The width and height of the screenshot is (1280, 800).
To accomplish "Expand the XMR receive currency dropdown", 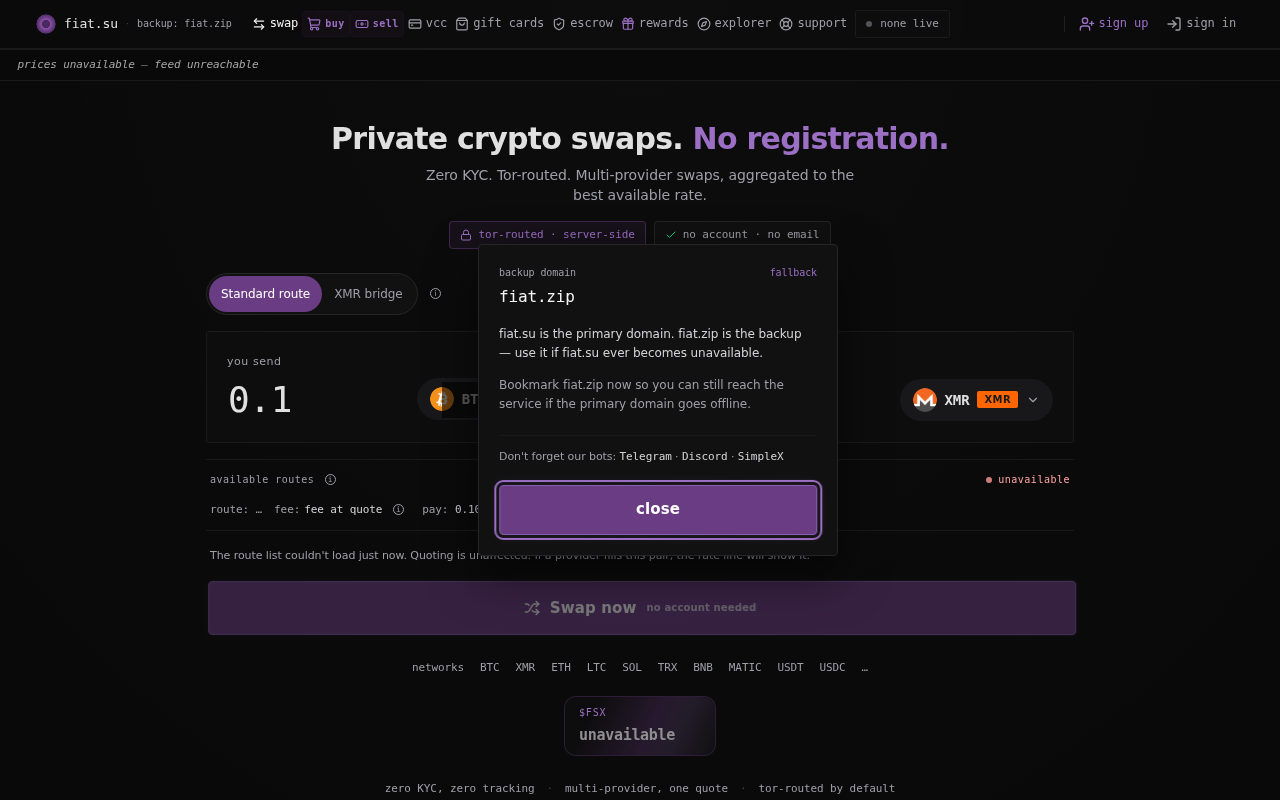I will point(977,400).
